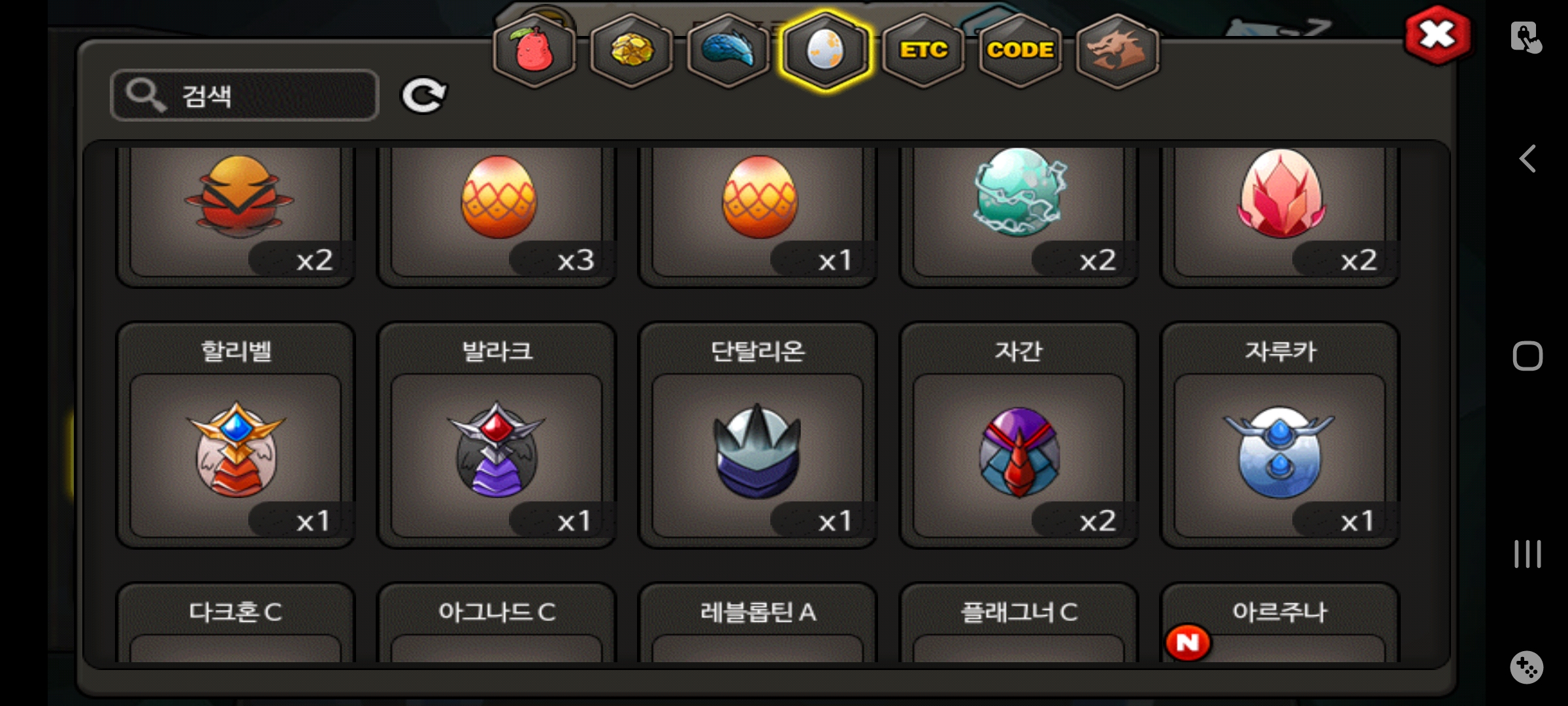This screenshot has width=1568, height=706.
Task: Pick the 자간 purple egg
Action: coord(1019,435)
